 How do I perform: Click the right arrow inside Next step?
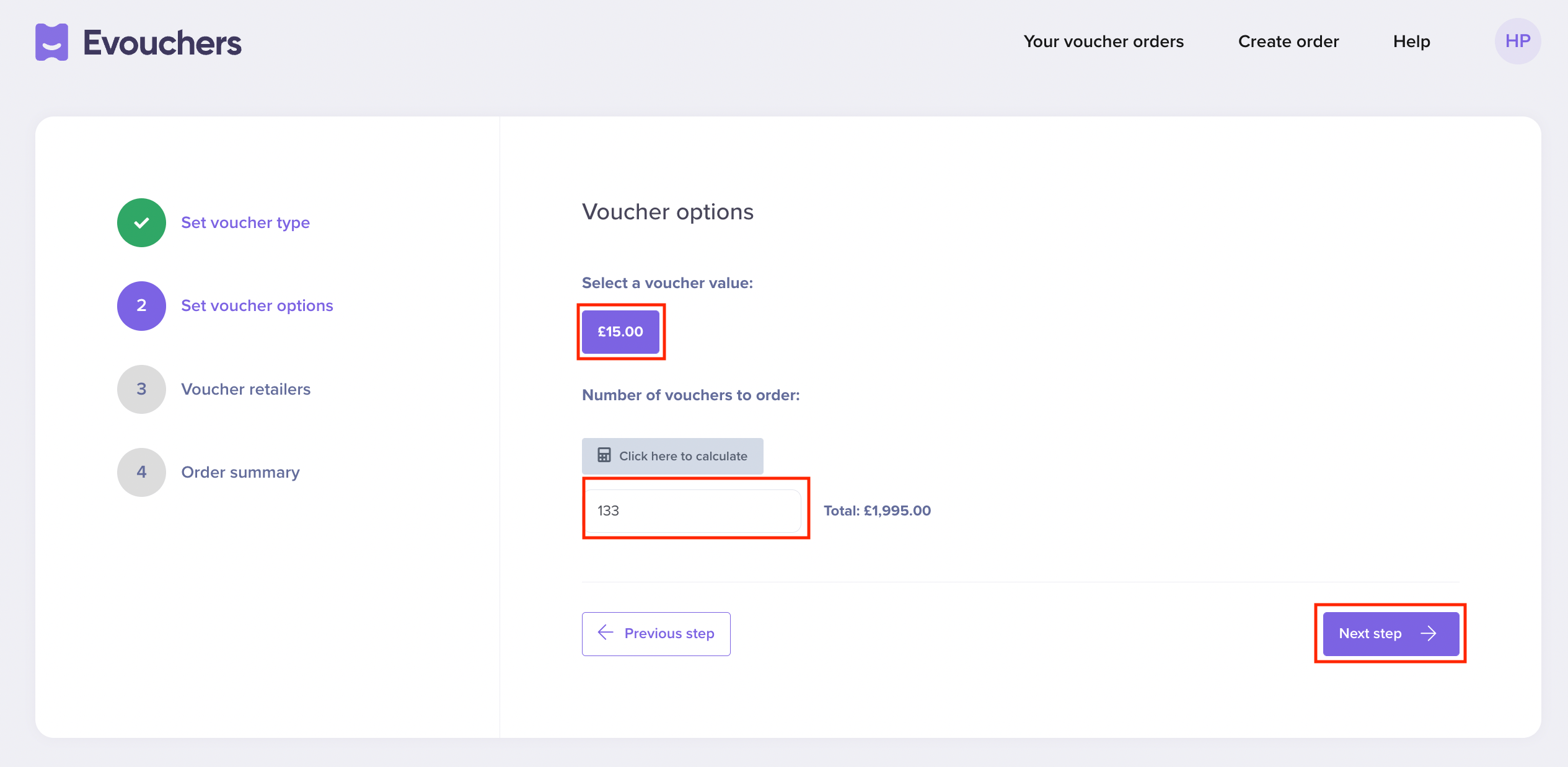[1429, 633]
